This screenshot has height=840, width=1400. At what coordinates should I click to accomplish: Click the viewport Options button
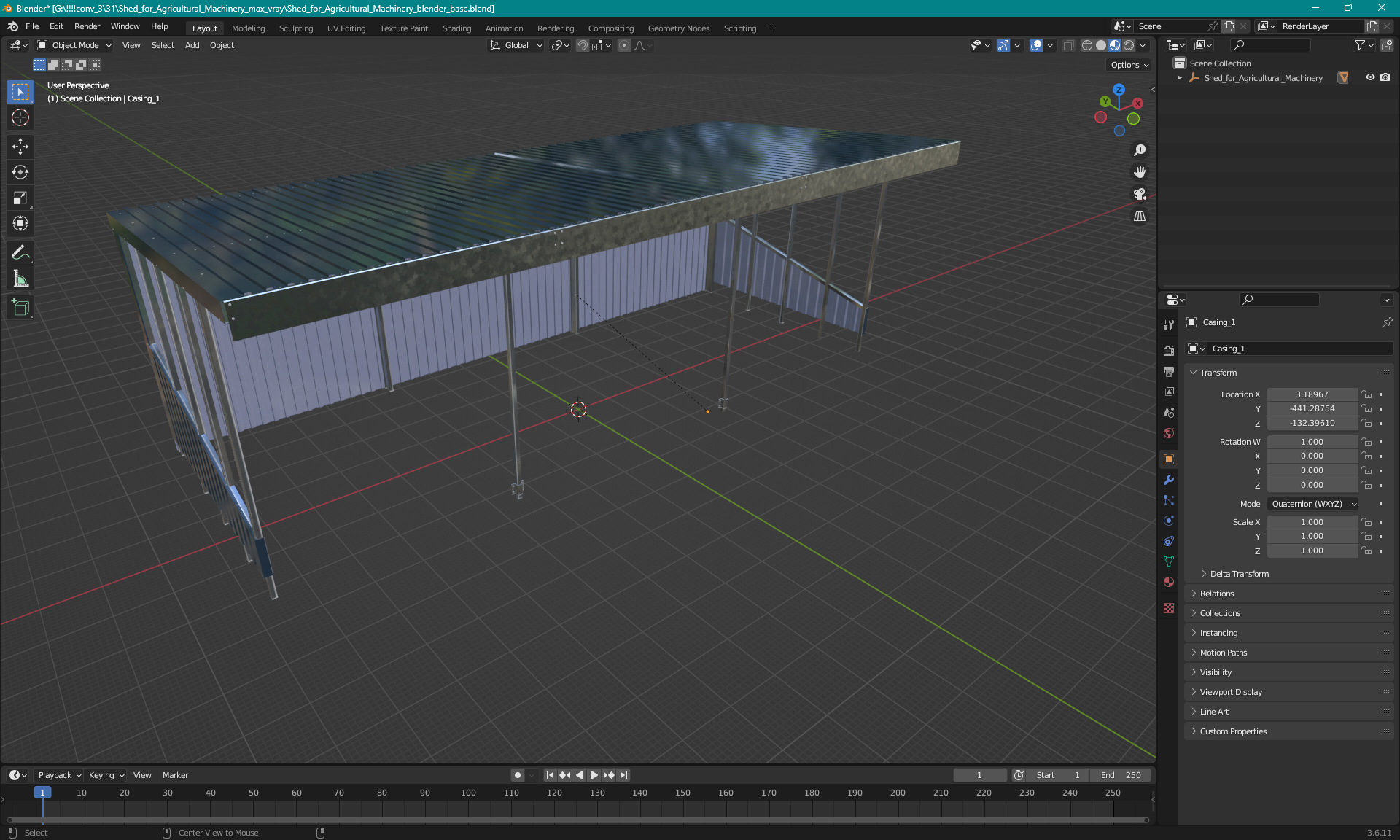pyautogui.click(x=1129, y=65)
